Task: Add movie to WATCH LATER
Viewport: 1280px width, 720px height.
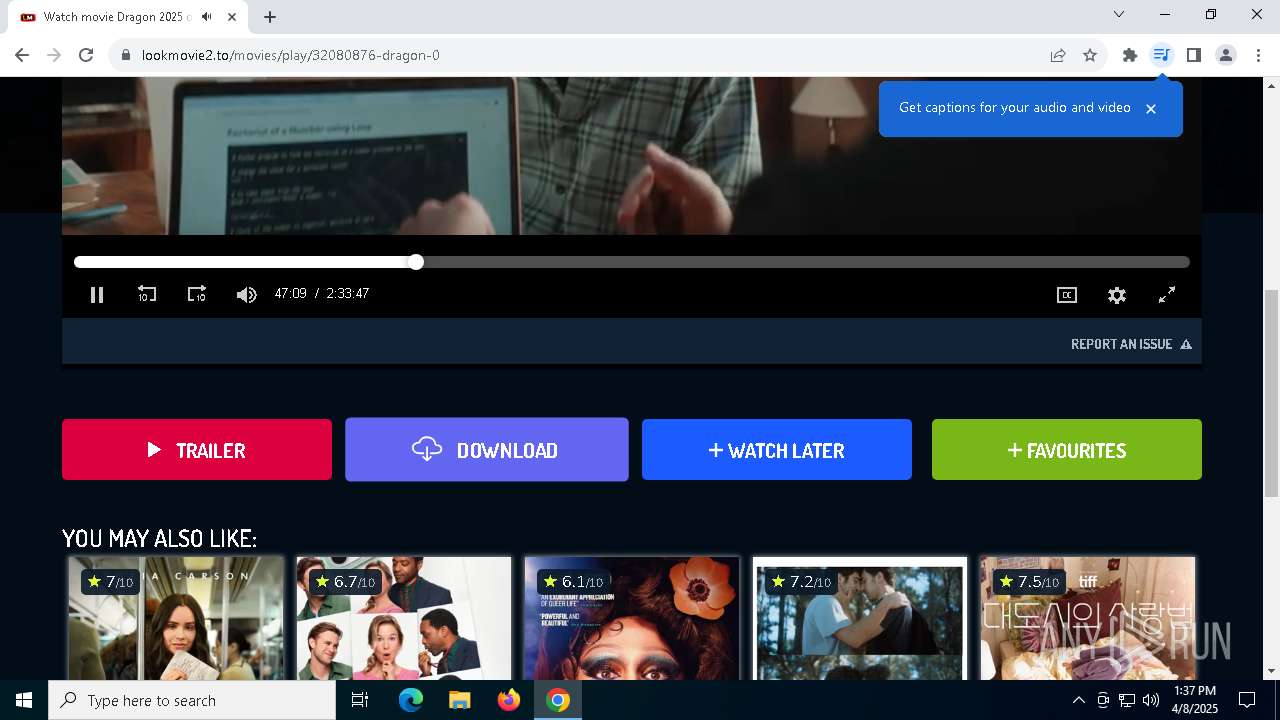Action: click(777, 450)
